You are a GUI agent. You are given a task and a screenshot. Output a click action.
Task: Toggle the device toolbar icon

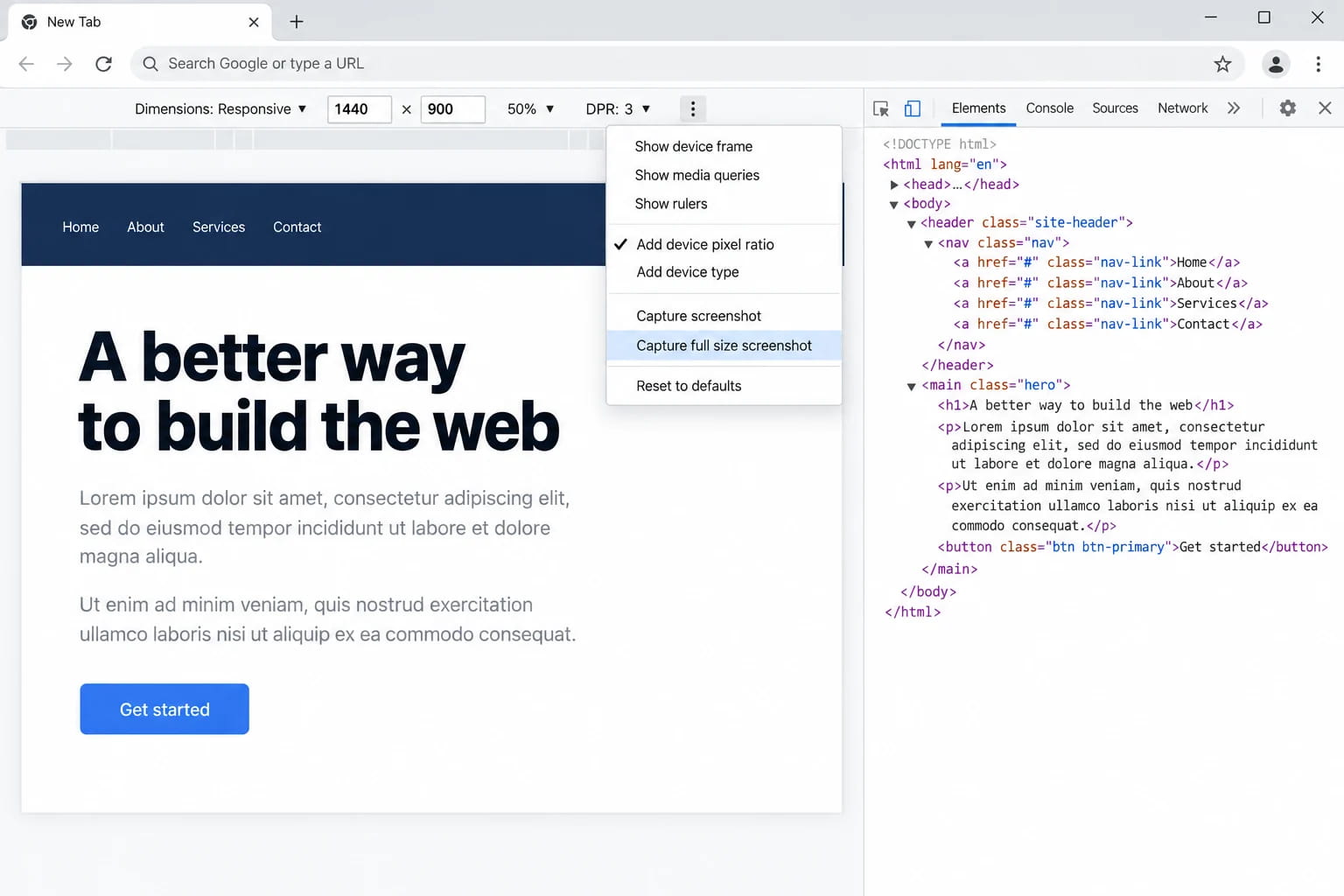tap(912, 108)
